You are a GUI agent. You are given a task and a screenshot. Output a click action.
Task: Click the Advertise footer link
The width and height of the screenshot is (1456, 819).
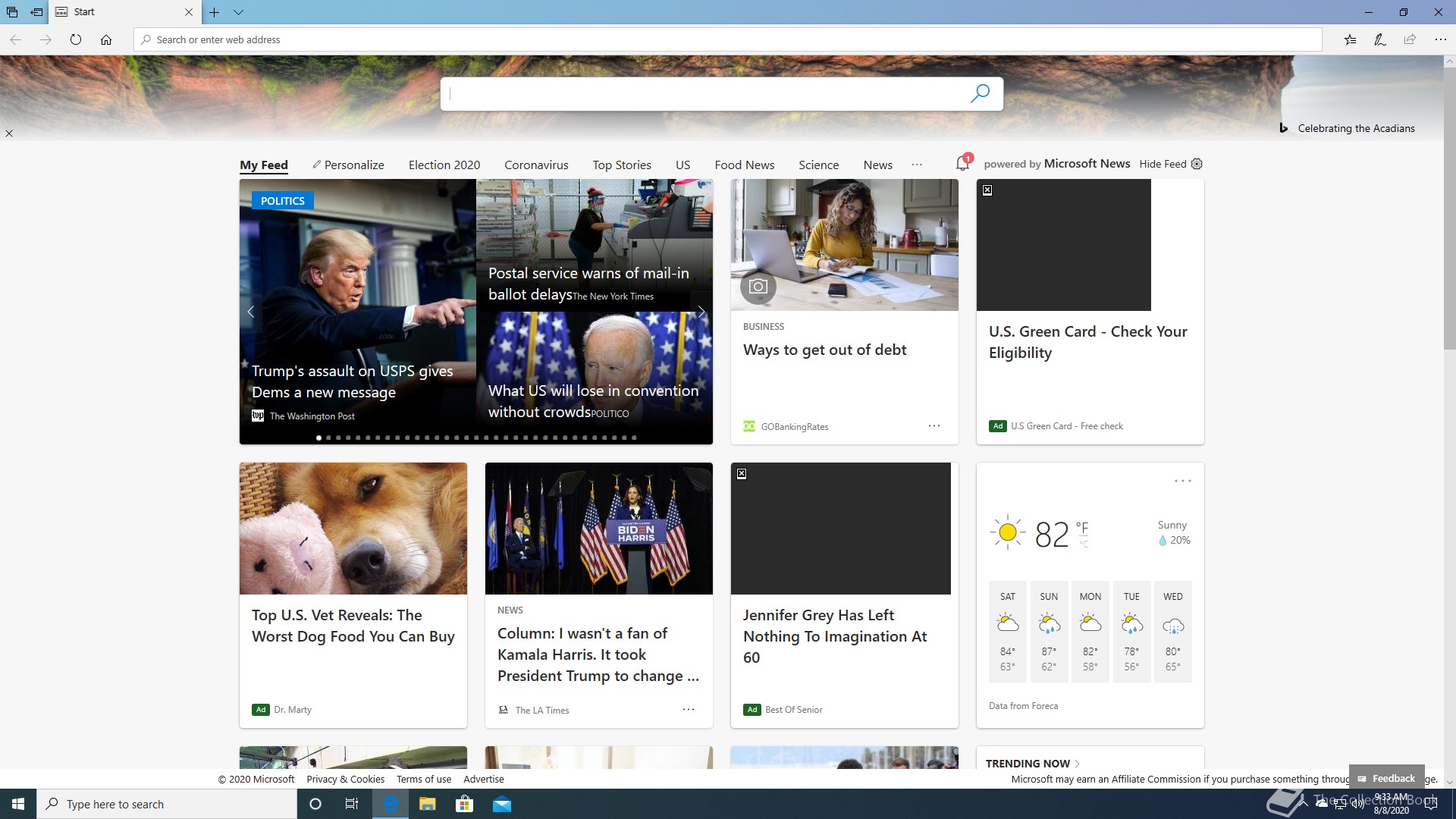click(x=484, y=779)
